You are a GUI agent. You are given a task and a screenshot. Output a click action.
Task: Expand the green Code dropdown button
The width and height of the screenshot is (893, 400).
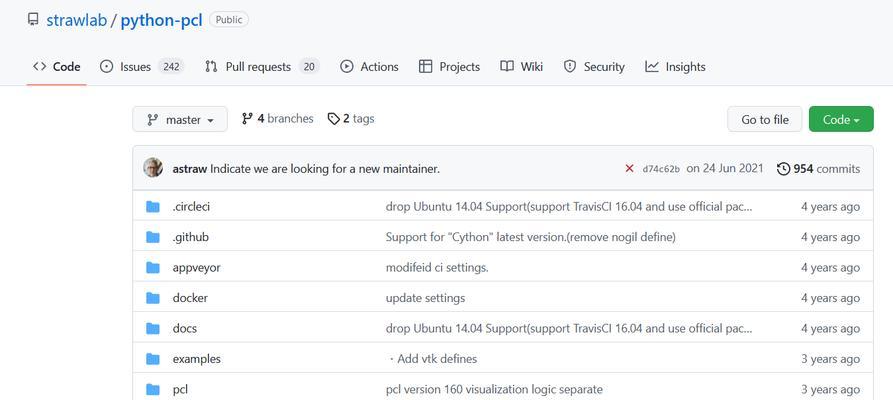tap(841, 119)
